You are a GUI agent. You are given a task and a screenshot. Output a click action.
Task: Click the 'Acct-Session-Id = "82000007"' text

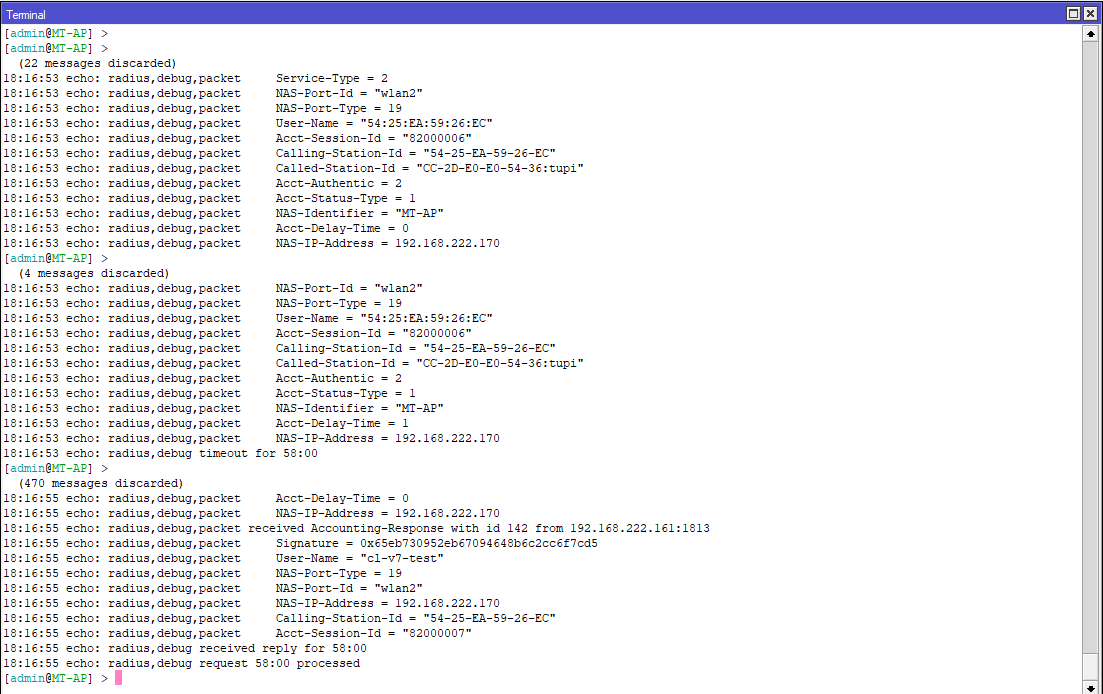point(374,634)
